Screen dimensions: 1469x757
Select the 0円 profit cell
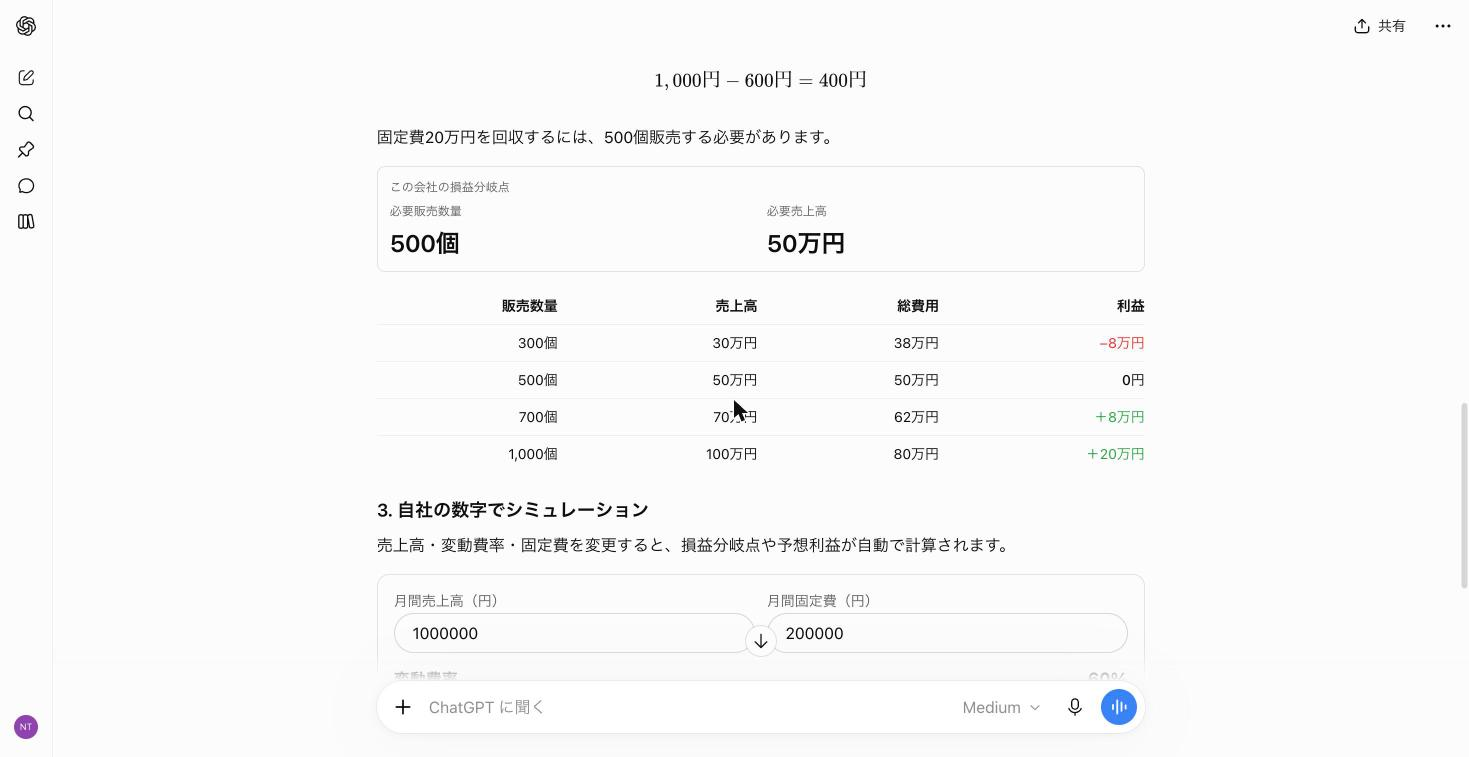coord(1133,380)
